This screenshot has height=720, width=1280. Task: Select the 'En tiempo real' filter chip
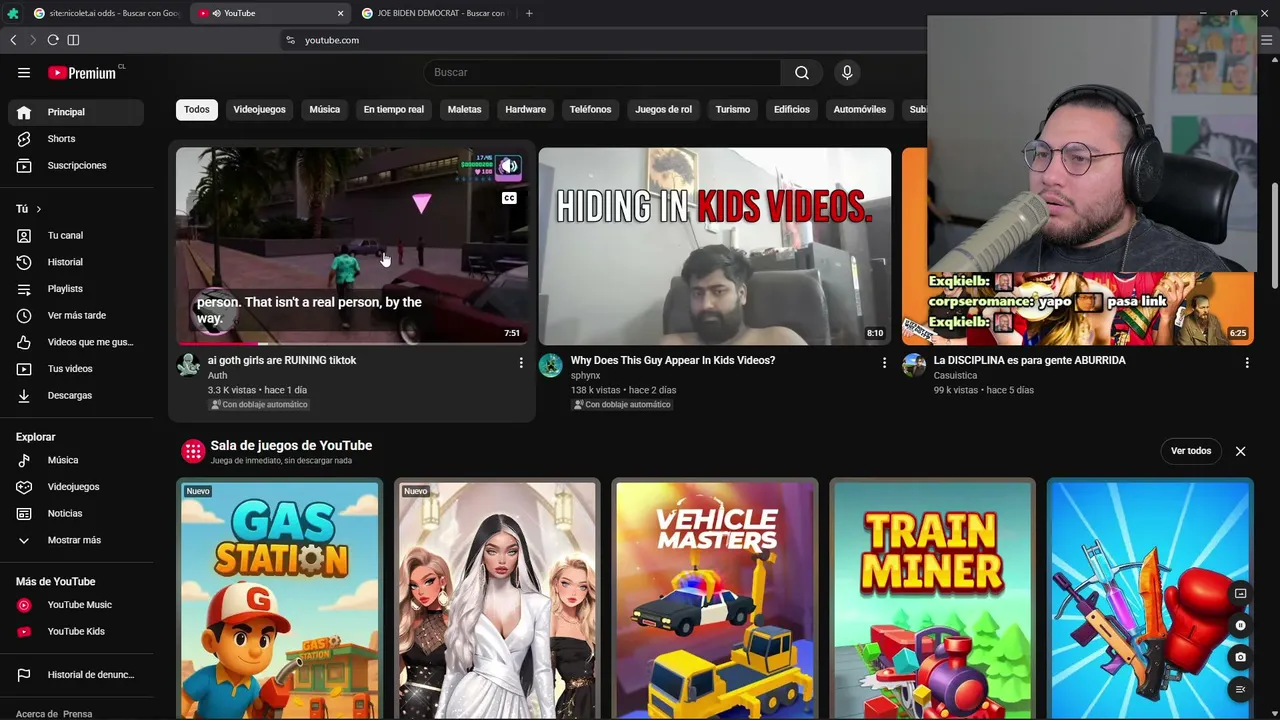pyautogui.click(x=394, y=109)
